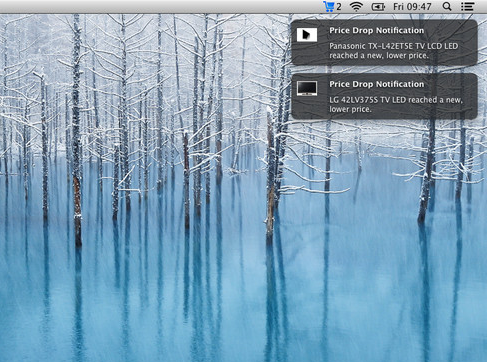Show Notification Center list icon
The image size is (487, 362).
point(468,6)
